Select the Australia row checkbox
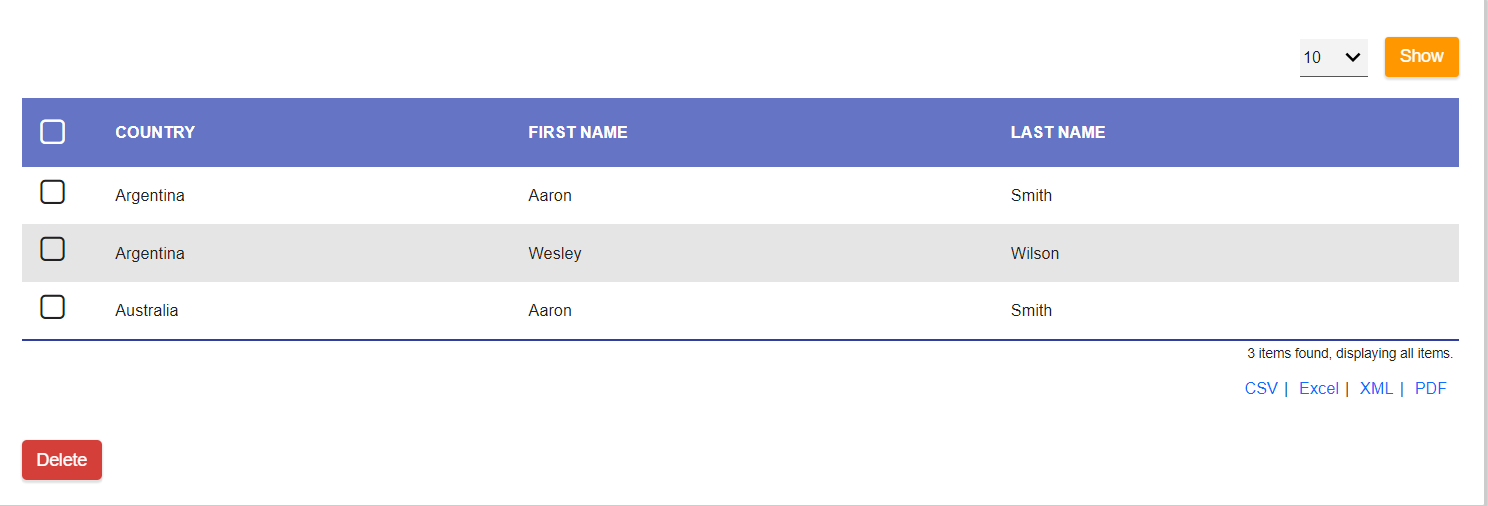1488x506 pixels. (x=53, y=307)
